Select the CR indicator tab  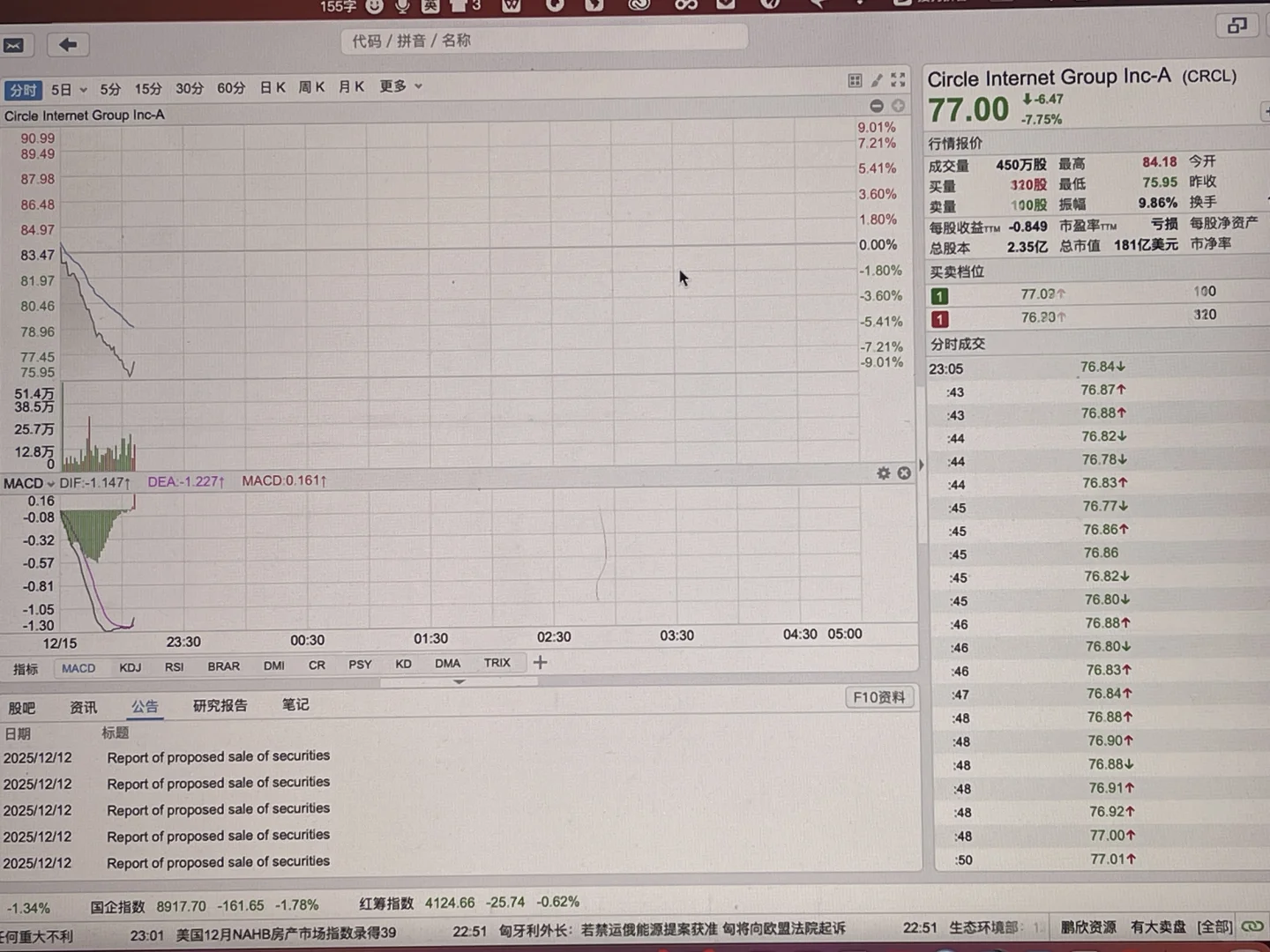317,665
